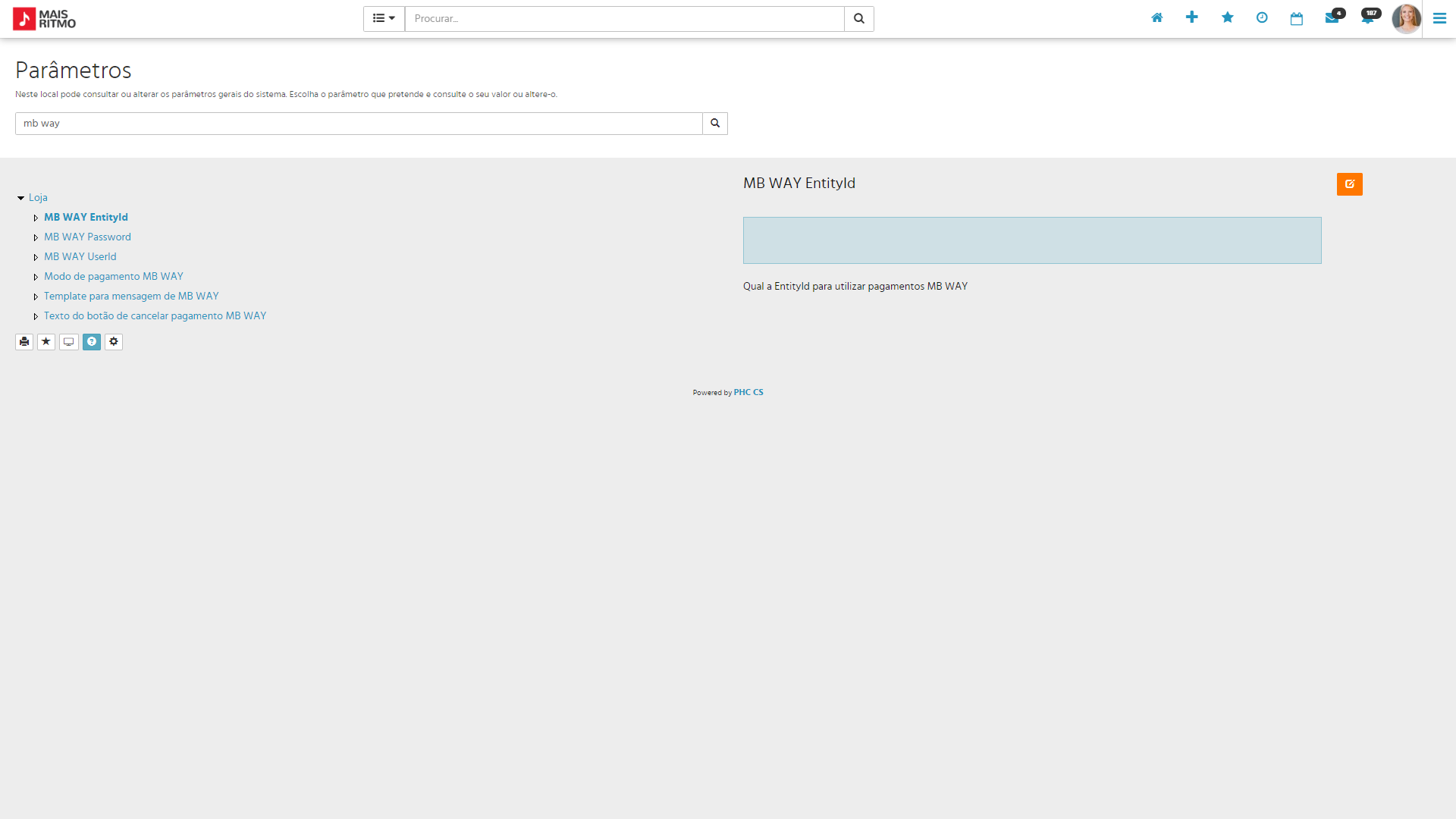1456x819 pixels.
Task: Run the parameter search magnifier button
Action: [x=715, y=124]
